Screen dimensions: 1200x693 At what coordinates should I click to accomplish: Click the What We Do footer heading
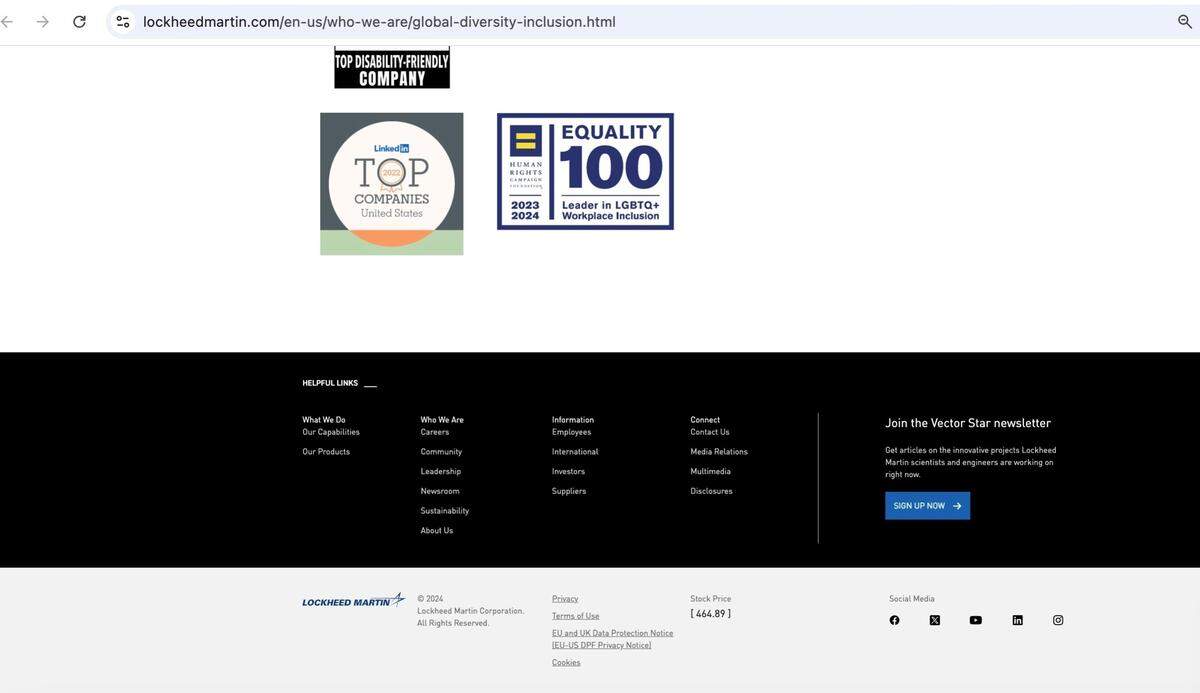pos(324,420)
